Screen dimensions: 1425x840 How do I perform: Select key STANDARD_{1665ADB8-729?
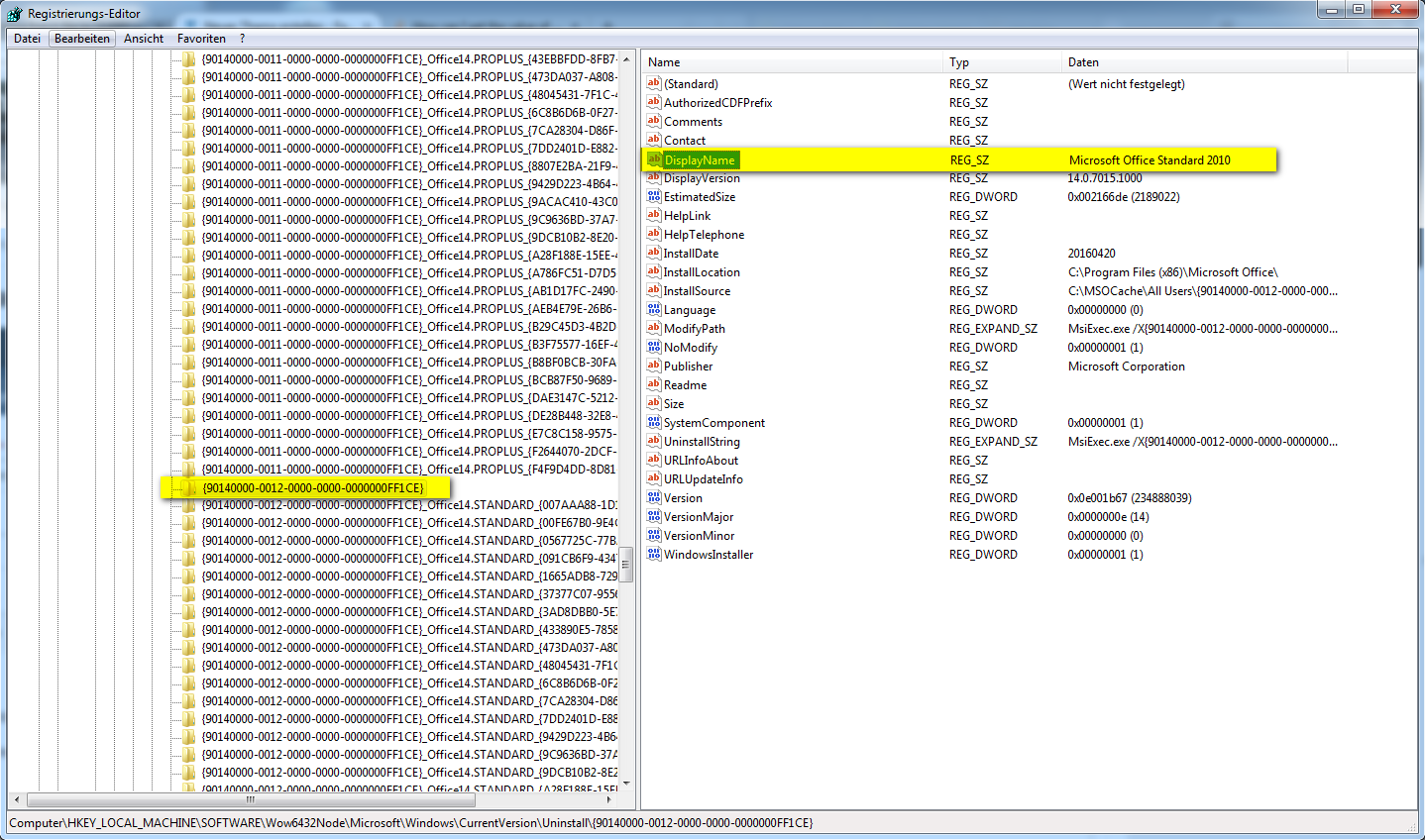(409, 576)
